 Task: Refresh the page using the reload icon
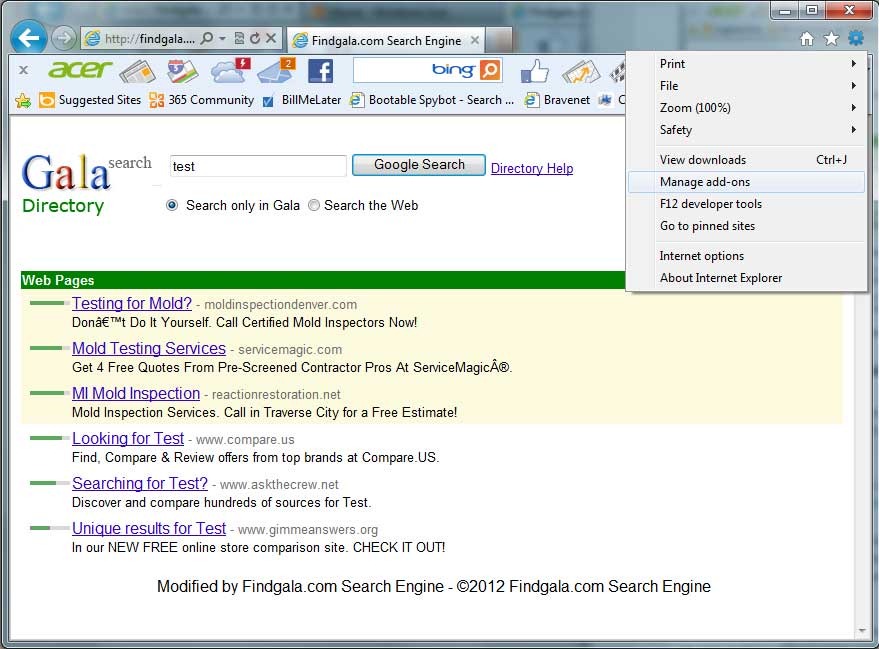255,38
